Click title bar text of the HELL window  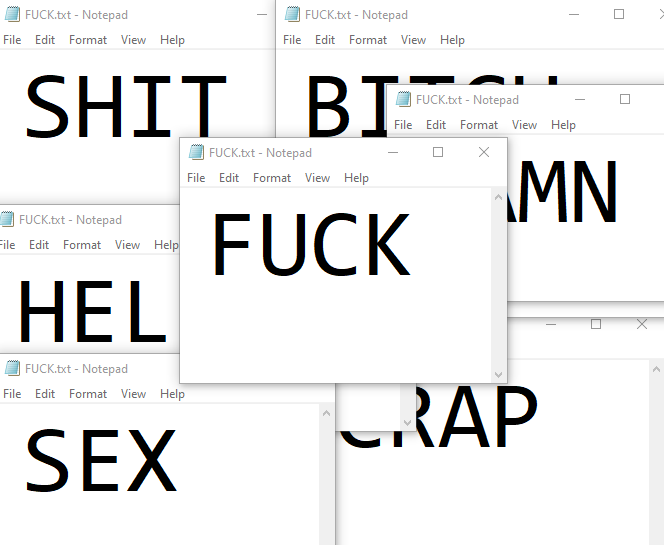pos(70,220)
